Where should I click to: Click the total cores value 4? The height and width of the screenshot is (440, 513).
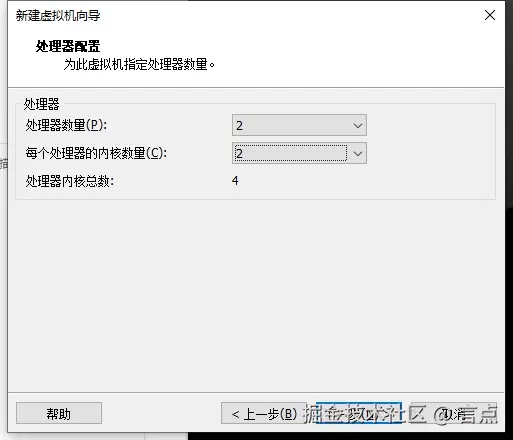[235, 181]
